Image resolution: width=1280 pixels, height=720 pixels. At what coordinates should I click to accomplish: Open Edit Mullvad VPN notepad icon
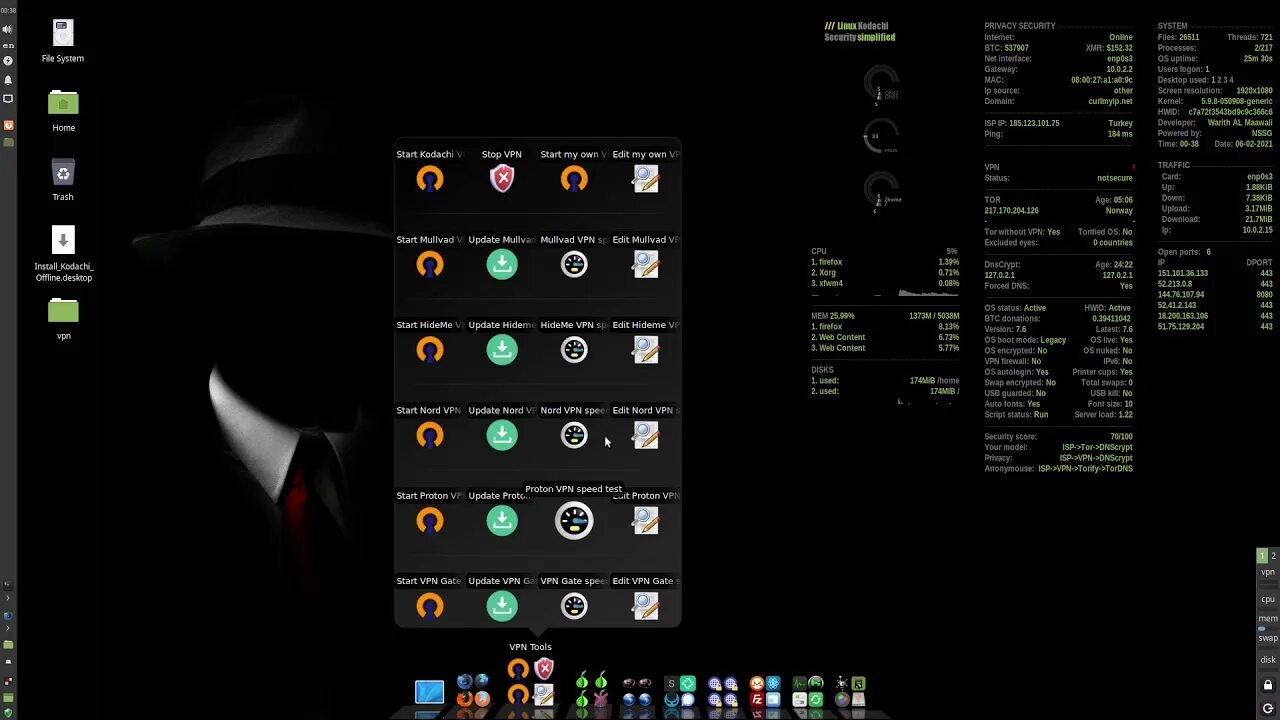[x=646, y=264]
